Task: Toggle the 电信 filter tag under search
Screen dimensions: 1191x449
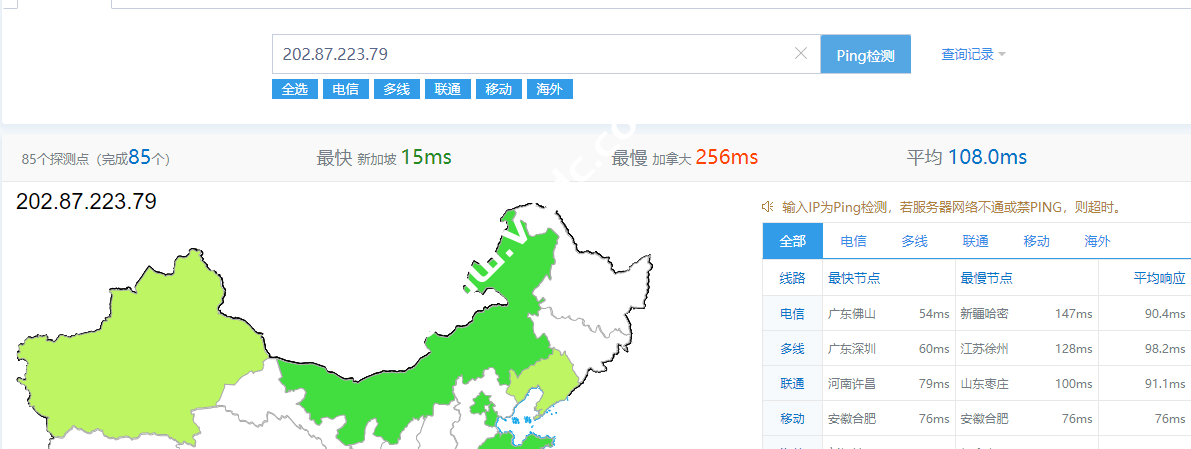Action: pos(346,89)
